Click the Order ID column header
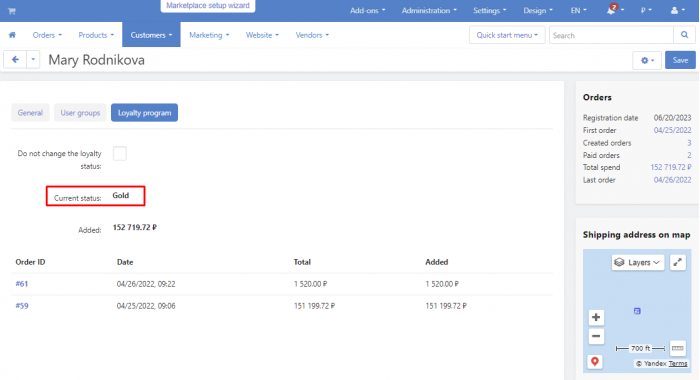 pos(30,262)
